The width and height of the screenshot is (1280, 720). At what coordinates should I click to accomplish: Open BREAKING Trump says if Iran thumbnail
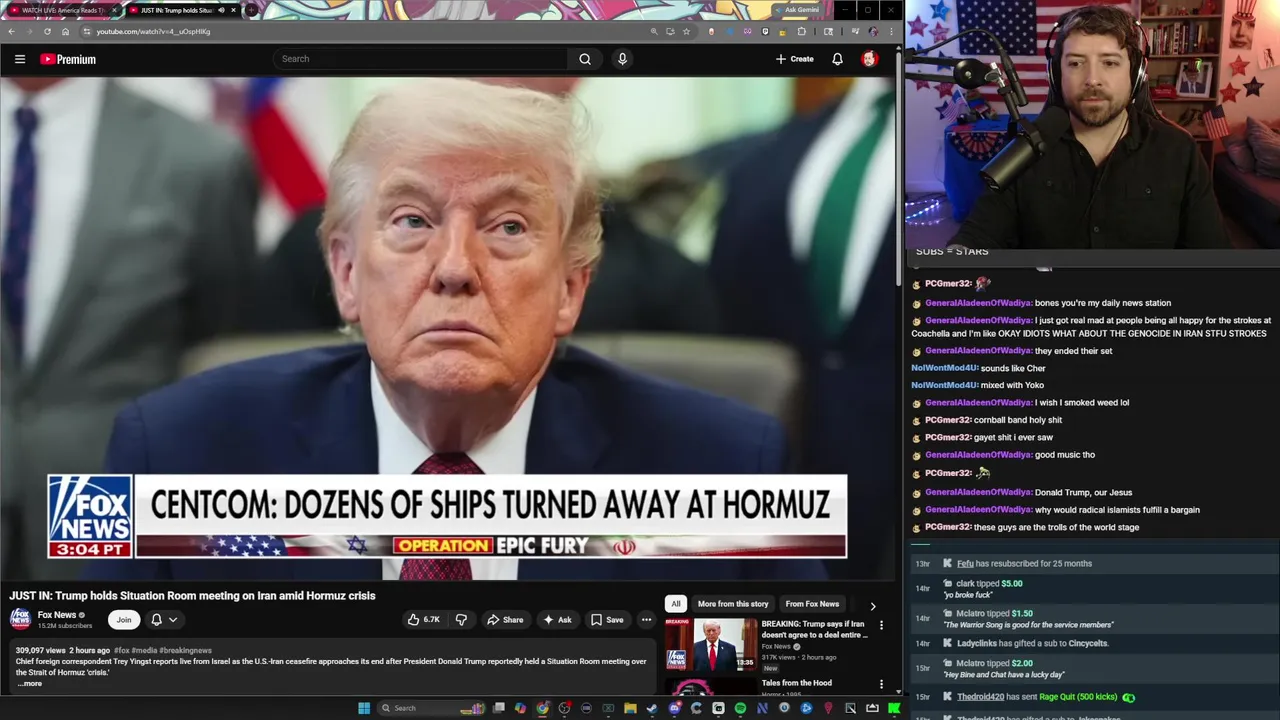coord(711,644)
